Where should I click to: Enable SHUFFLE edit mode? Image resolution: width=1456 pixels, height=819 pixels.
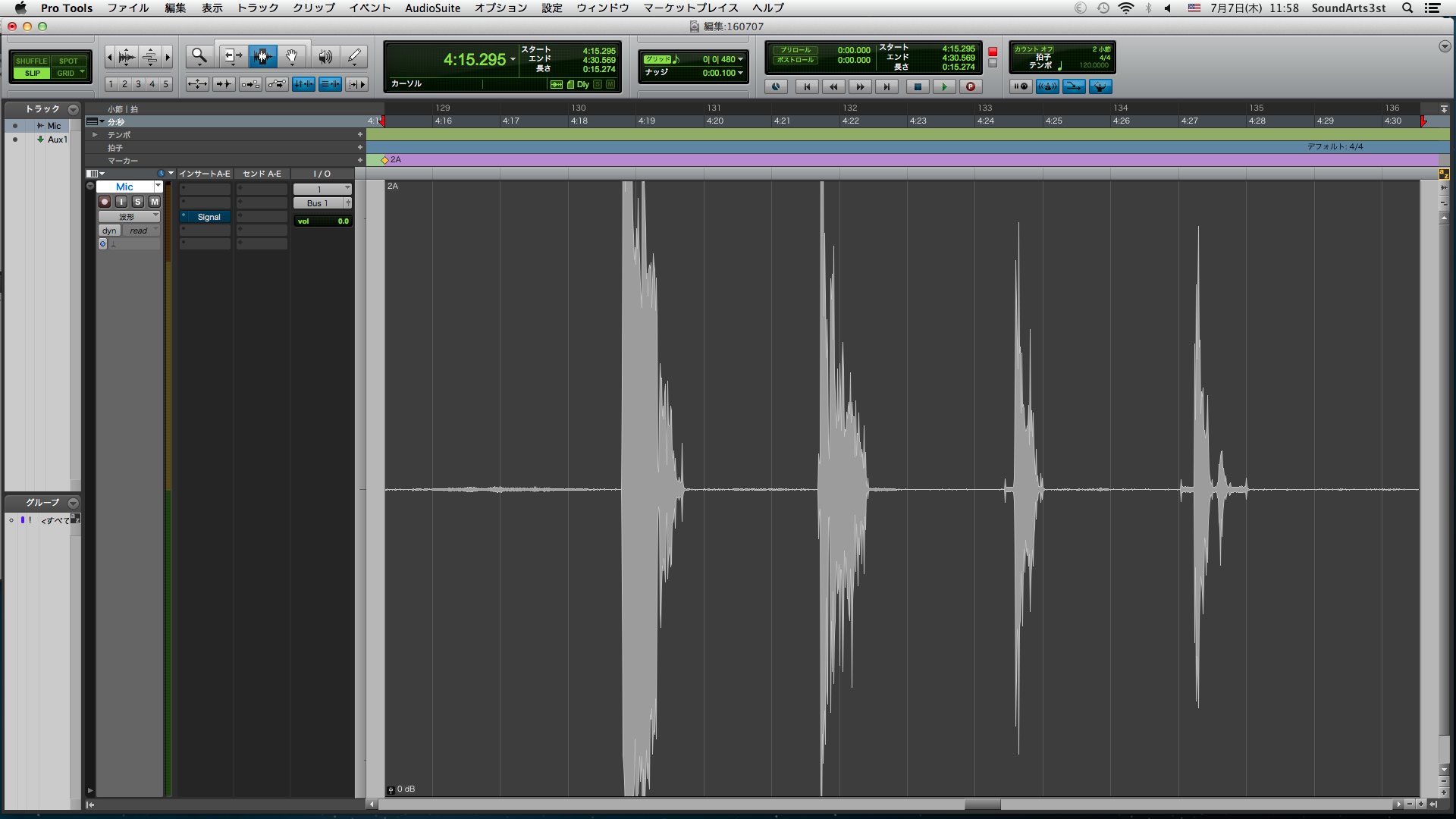point(31,61)
